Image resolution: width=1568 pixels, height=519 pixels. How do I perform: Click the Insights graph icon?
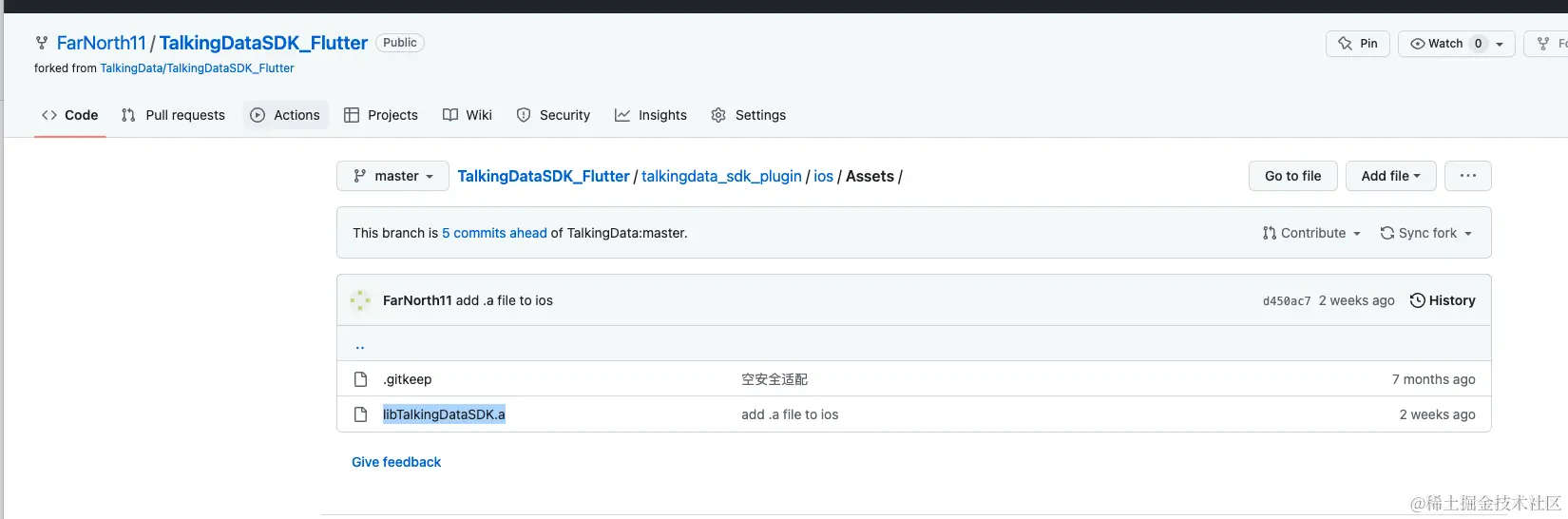[622, 115]
